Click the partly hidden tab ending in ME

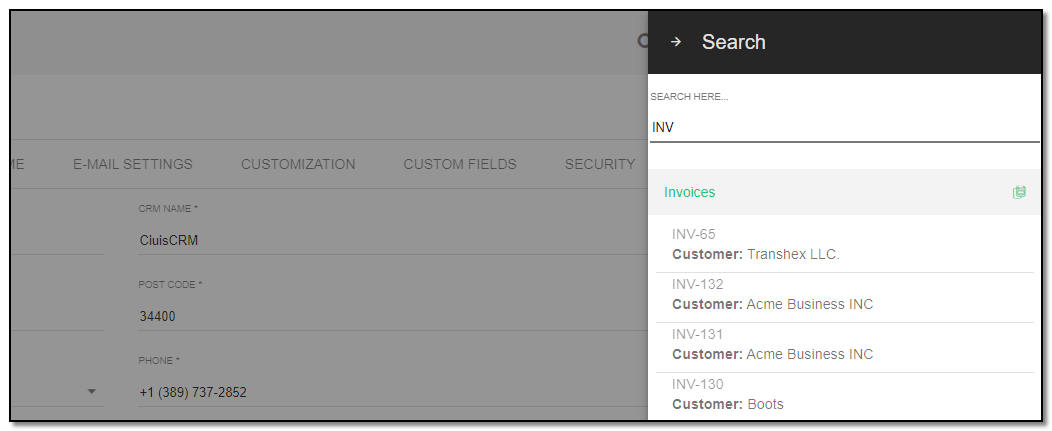coord(18,164)
